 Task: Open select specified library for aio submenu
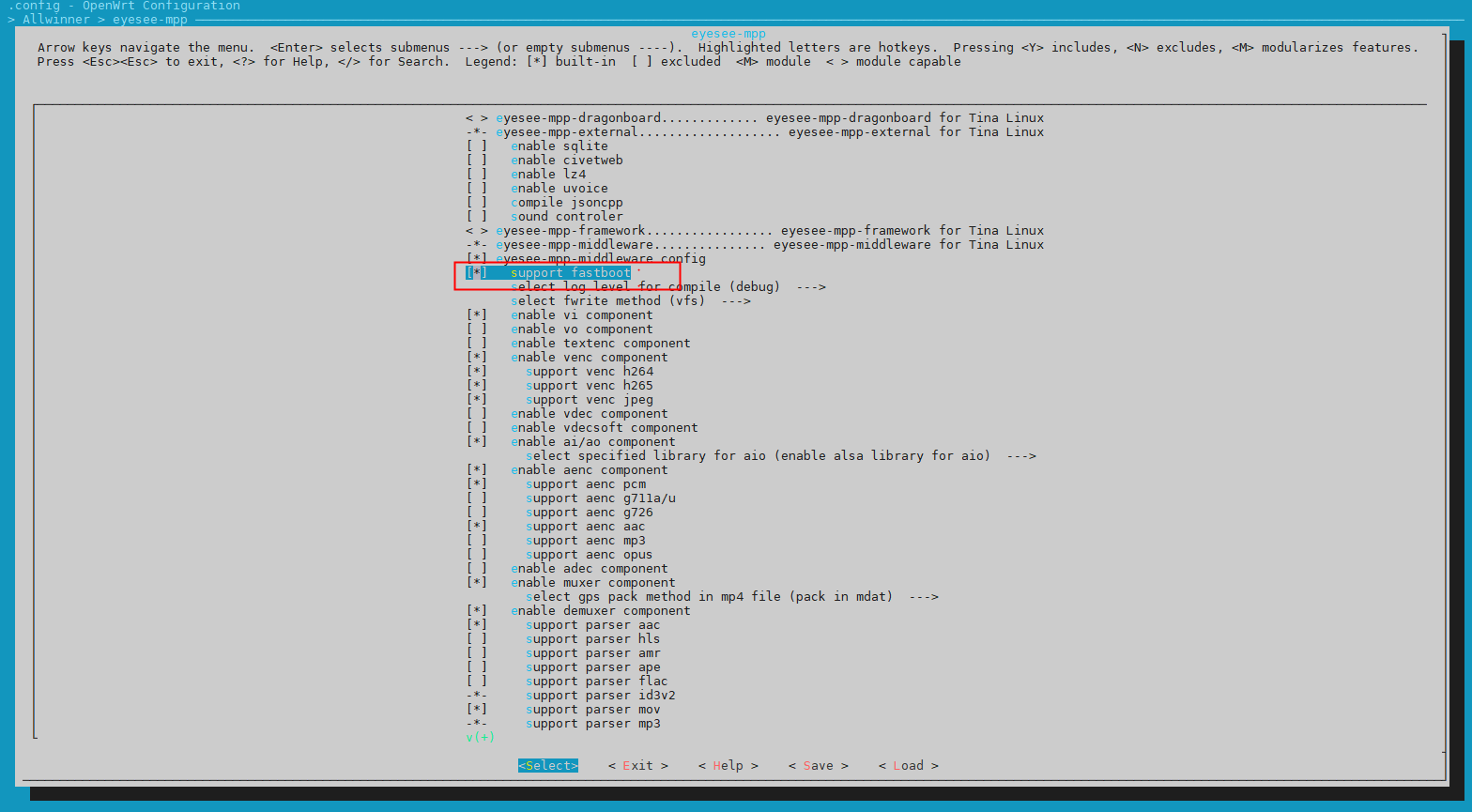pyautogui.click(x=781, y=456)
